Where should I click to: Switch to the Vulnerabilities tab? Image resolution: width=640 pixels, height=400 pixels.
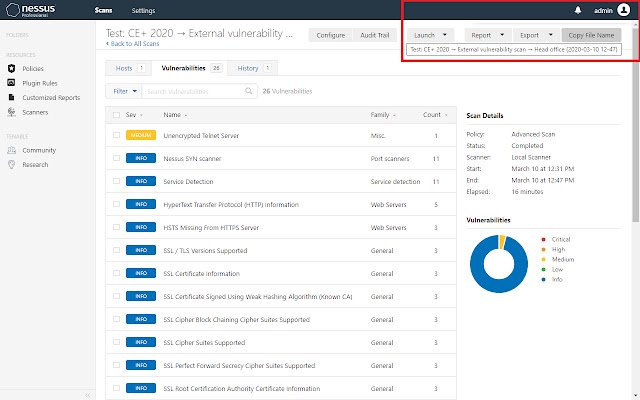pyautogui.click(x=190, y=68)
